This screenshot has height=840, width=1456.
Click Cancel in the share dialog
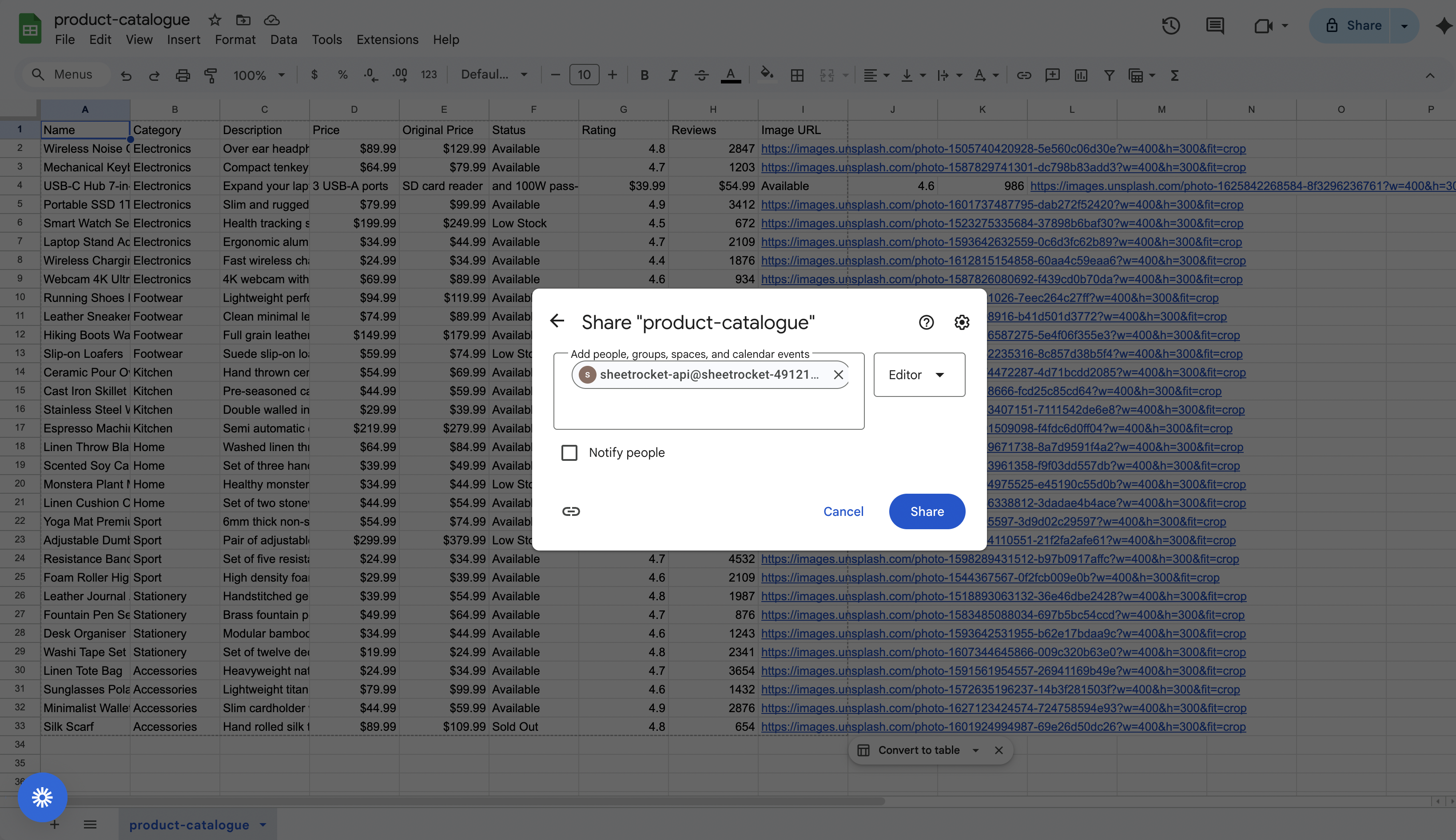tap(843, 512)
